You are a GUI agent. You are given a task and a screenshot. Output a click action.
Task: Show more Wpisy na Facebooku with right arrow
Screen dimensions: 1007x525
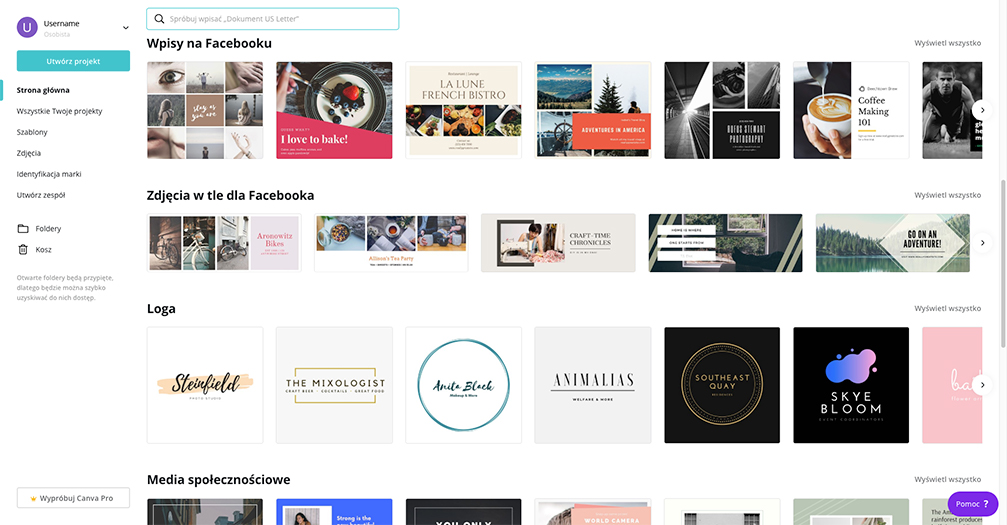(x=982, y=110)
